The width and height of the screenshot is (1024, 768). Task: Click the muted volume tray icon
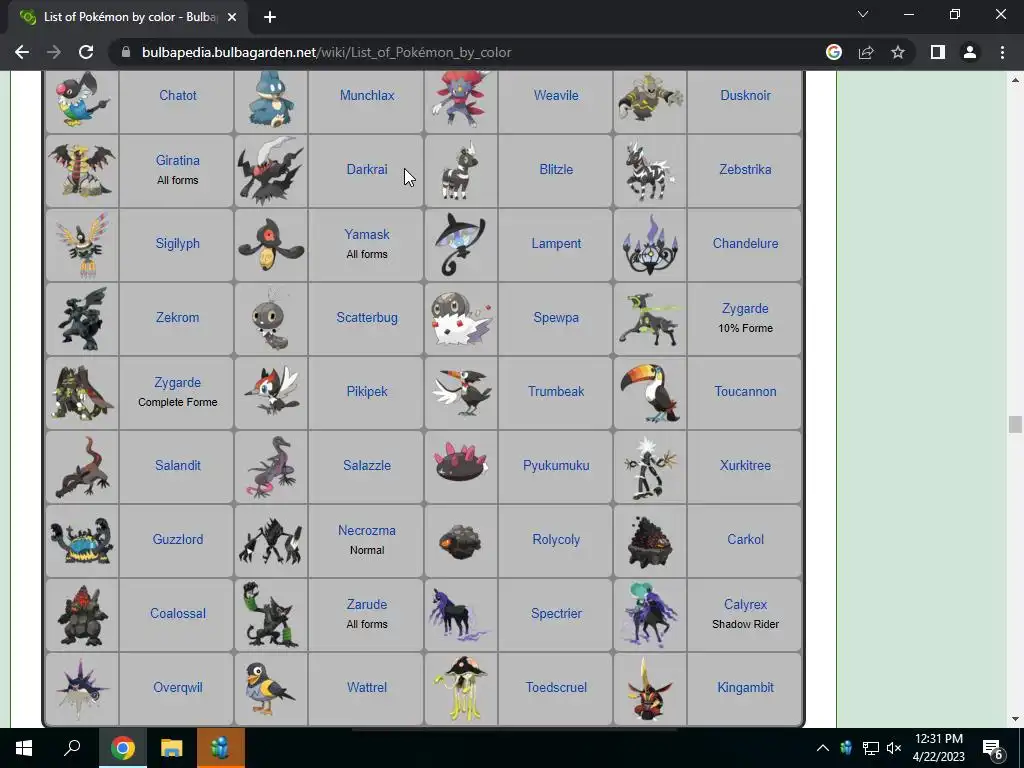coord(894,748)
